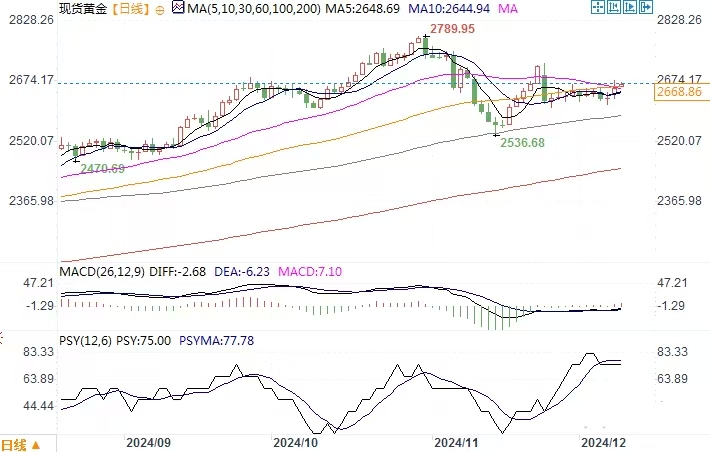The image size is (710, 452).
Task: Click the DEA:-6.23 value
Action: pyautogui.click(x=242, y=272)
